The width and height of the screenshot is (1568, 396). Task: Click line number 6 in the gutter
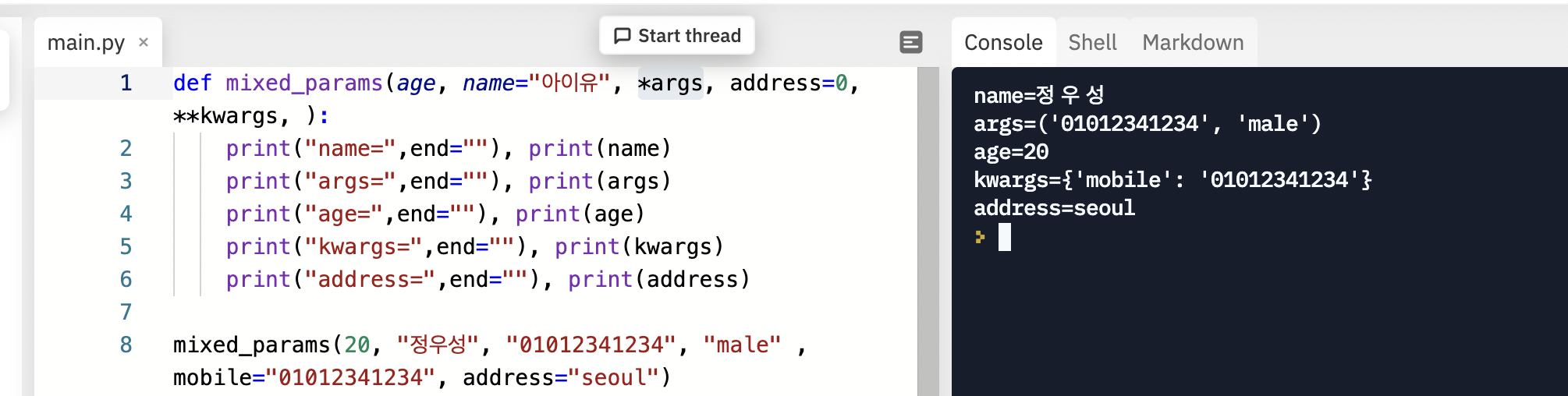pyautogui.click(x=126, y=279)
